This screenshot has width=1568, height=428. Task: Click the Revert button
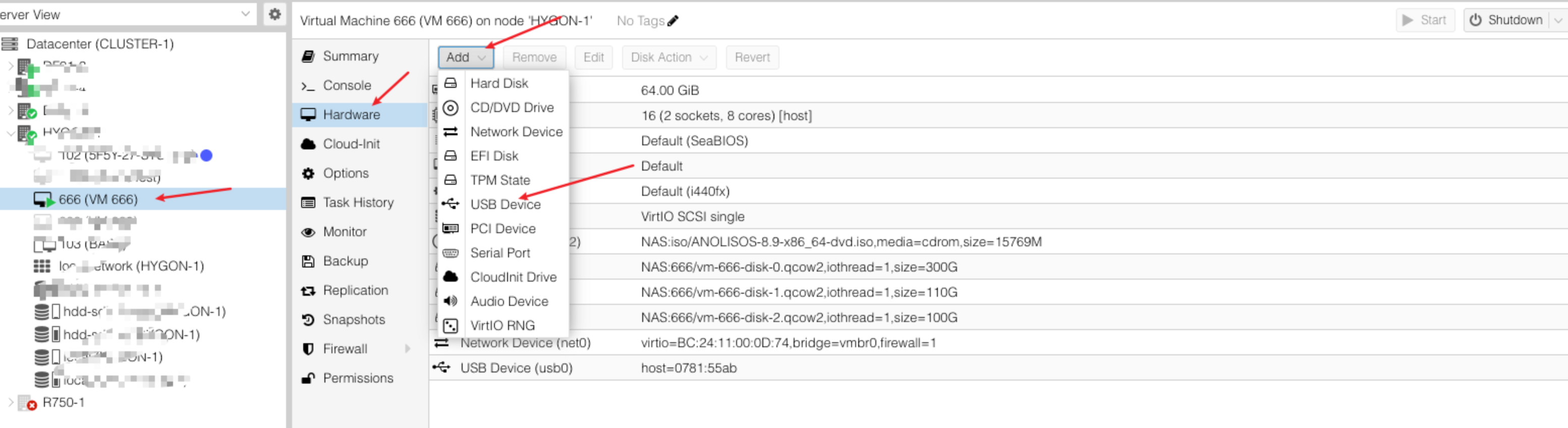[752, 57]
